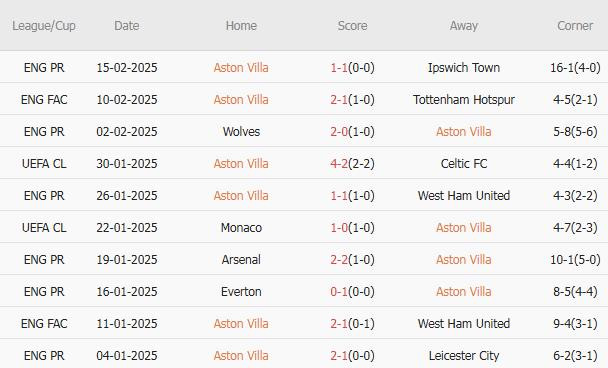
Task: Click the 0-1(0-0) Everton match score
Action: click(x=352, y=292)
